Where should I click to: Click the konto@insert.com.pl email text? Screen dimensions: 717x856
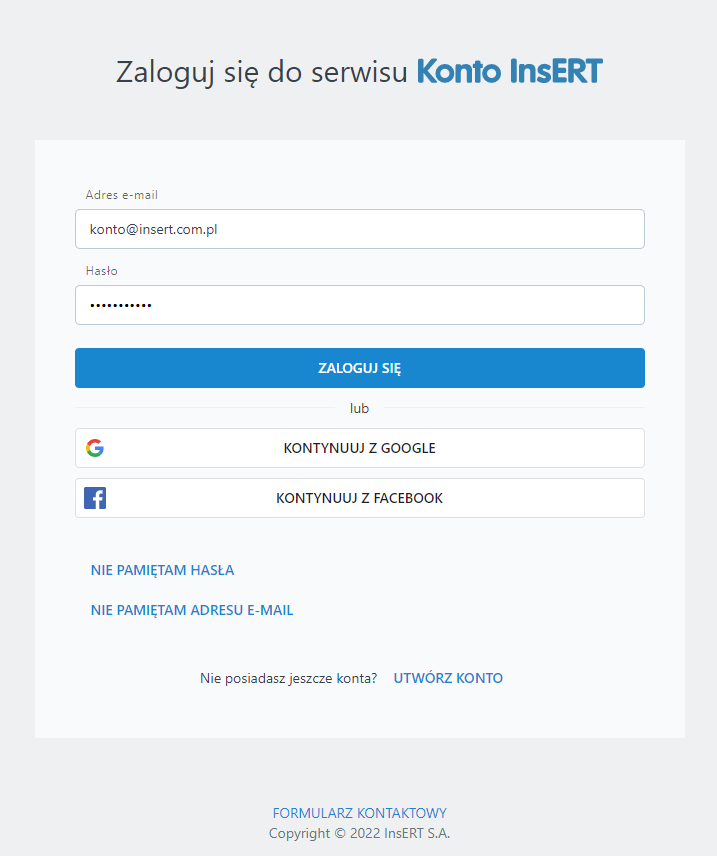pos(154,229)
